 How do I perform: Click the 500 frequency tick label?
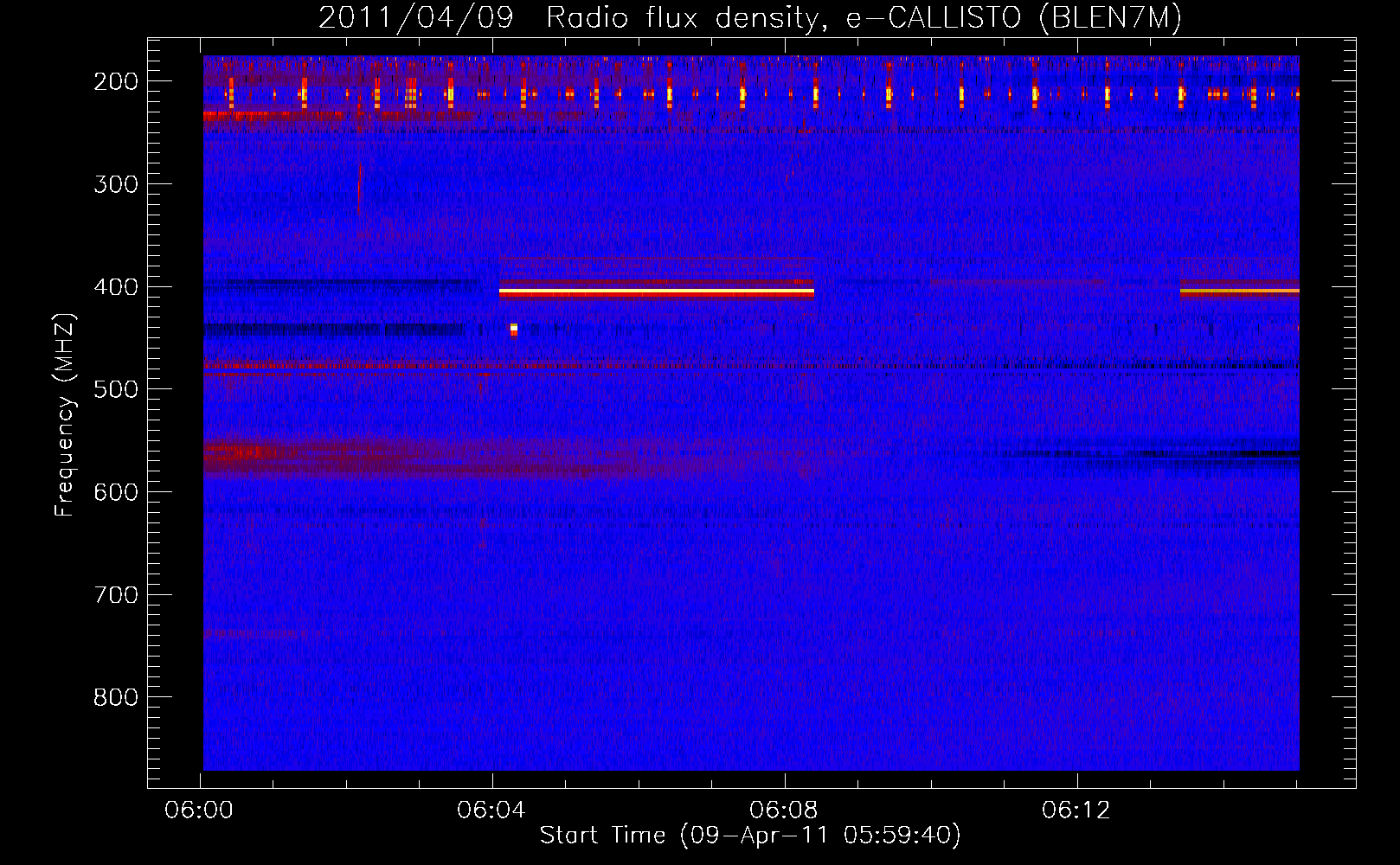(x=116, y=389)
